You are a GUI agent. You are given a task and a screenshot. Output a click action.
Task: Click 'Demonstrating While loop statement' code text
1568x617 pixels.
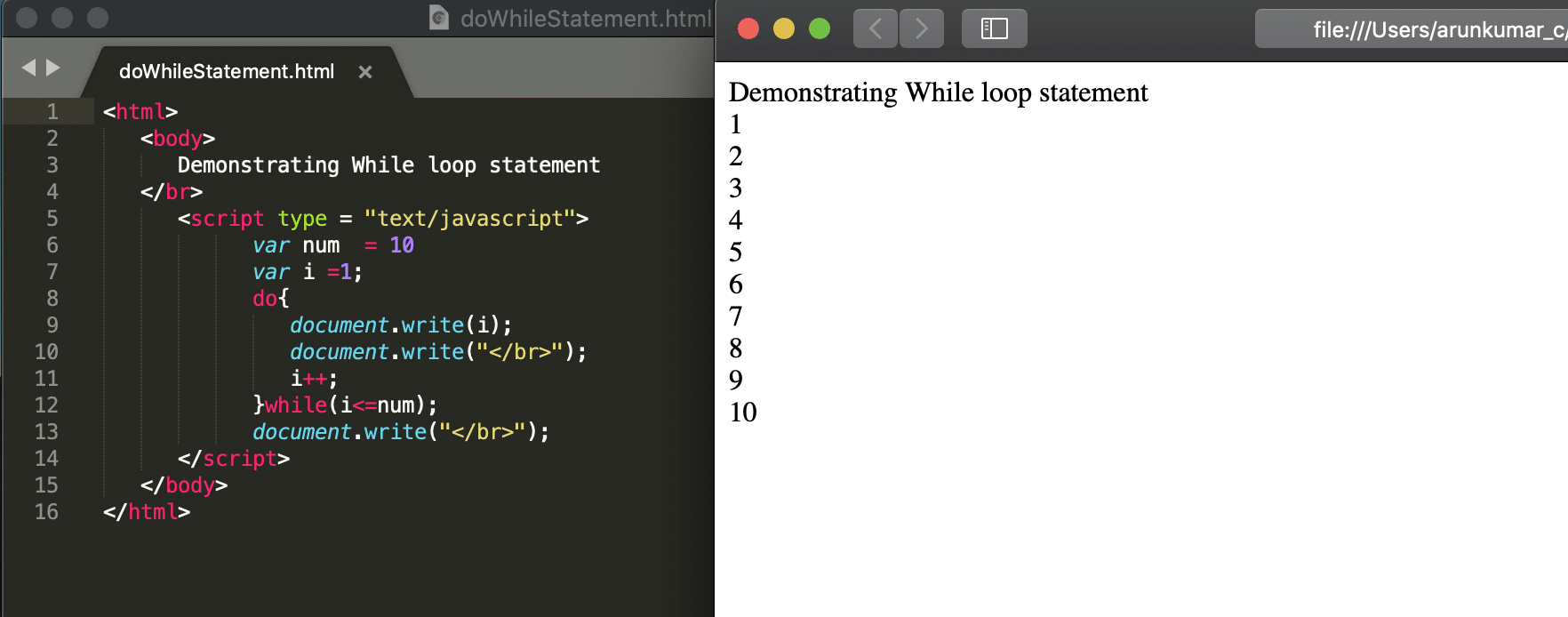(x=388, y=165)
